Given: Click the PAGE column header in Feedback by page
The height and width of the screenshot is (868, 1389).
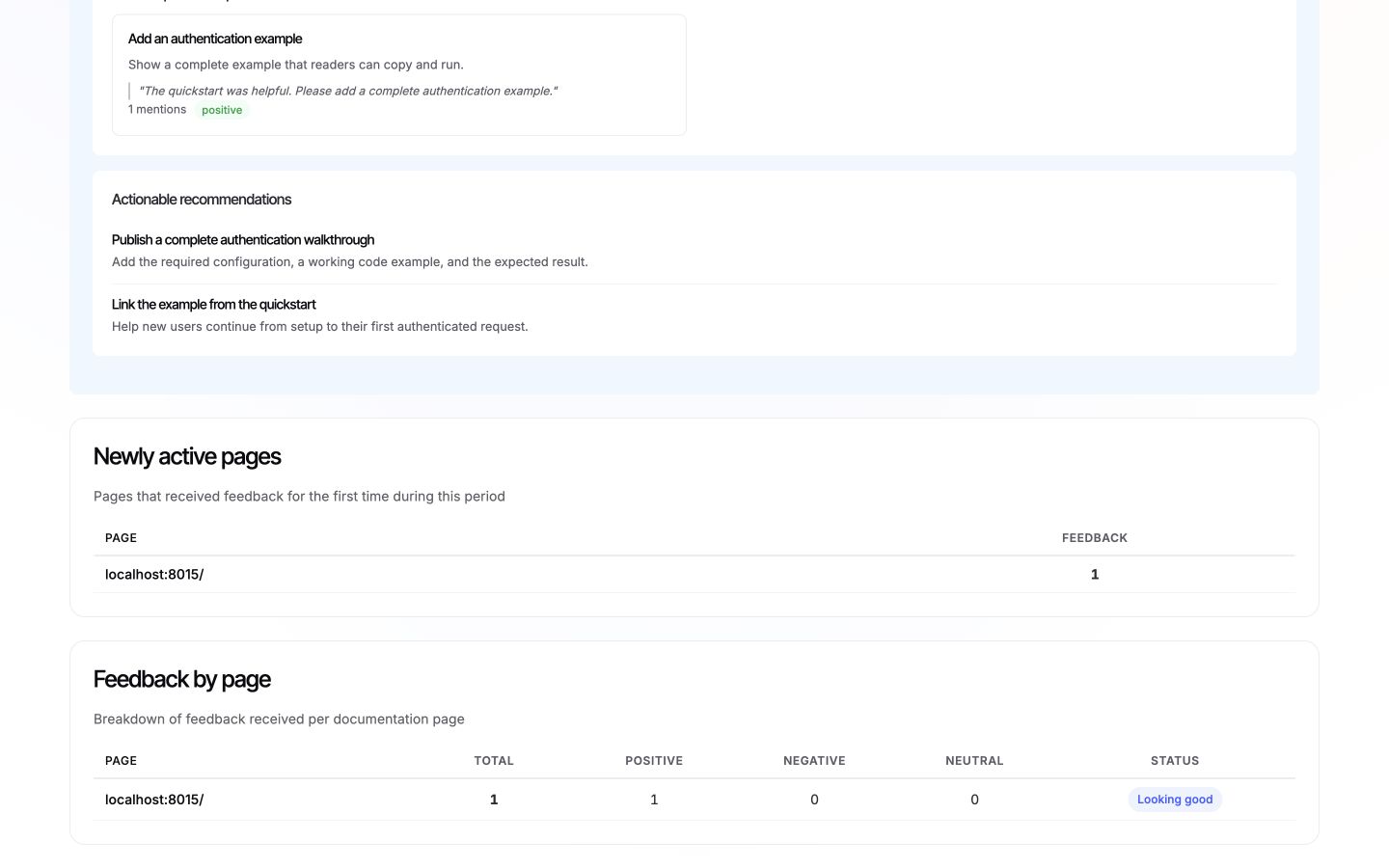Looking at the screenshot, I should [x=121, y=761].
